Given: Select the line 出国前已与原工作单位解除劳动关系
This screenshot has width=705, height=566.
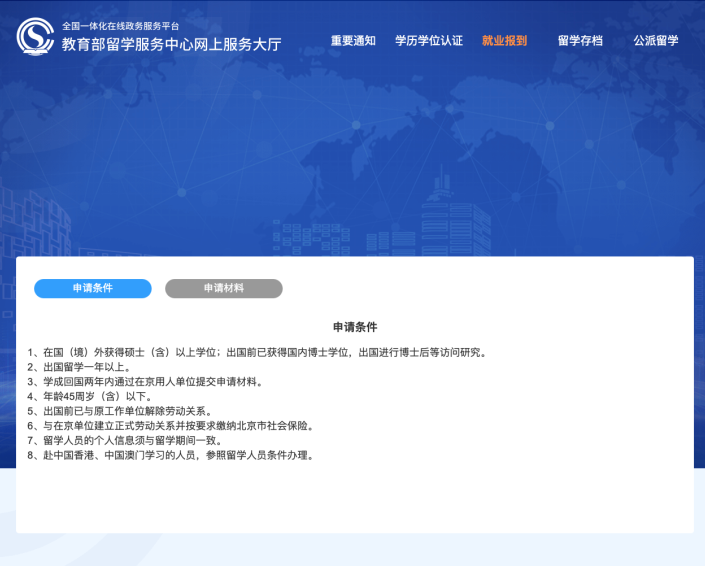Looking at the screenshot, I should tap(120, 411).
